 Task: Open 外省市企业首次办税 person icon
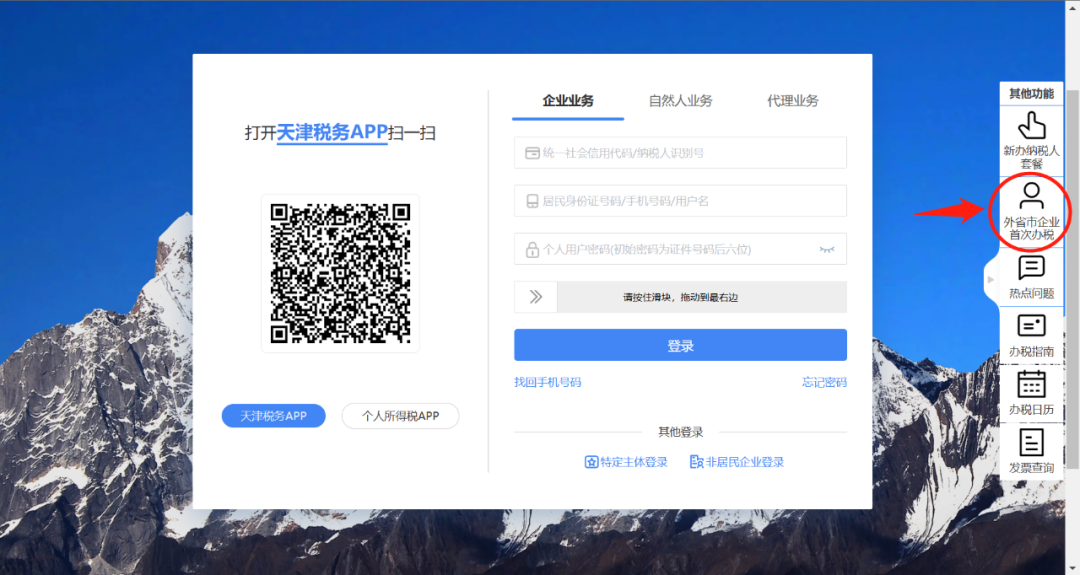click(1031, 196)
